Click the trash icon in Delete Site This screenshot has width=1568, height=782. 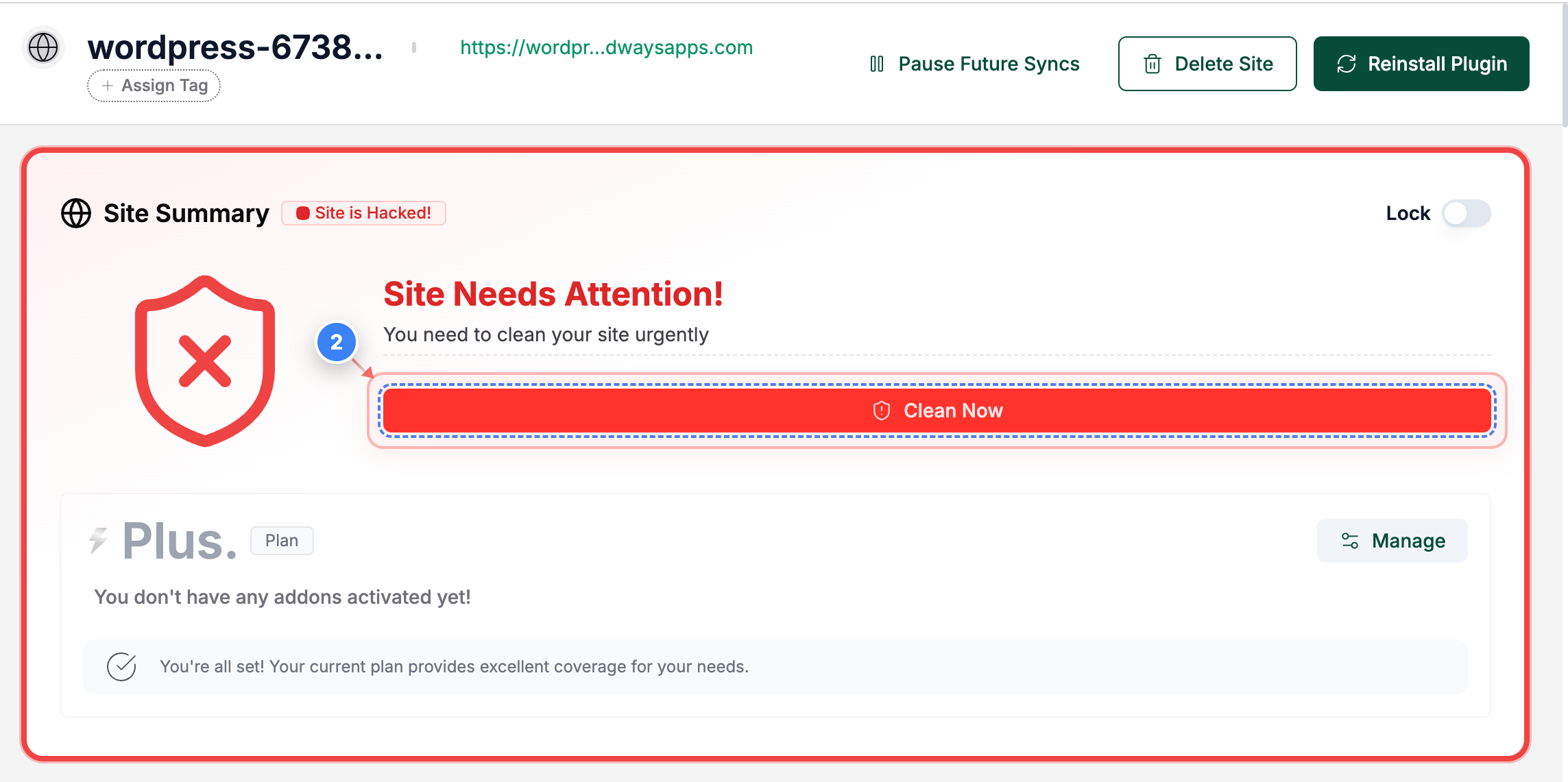[1153, 64]
